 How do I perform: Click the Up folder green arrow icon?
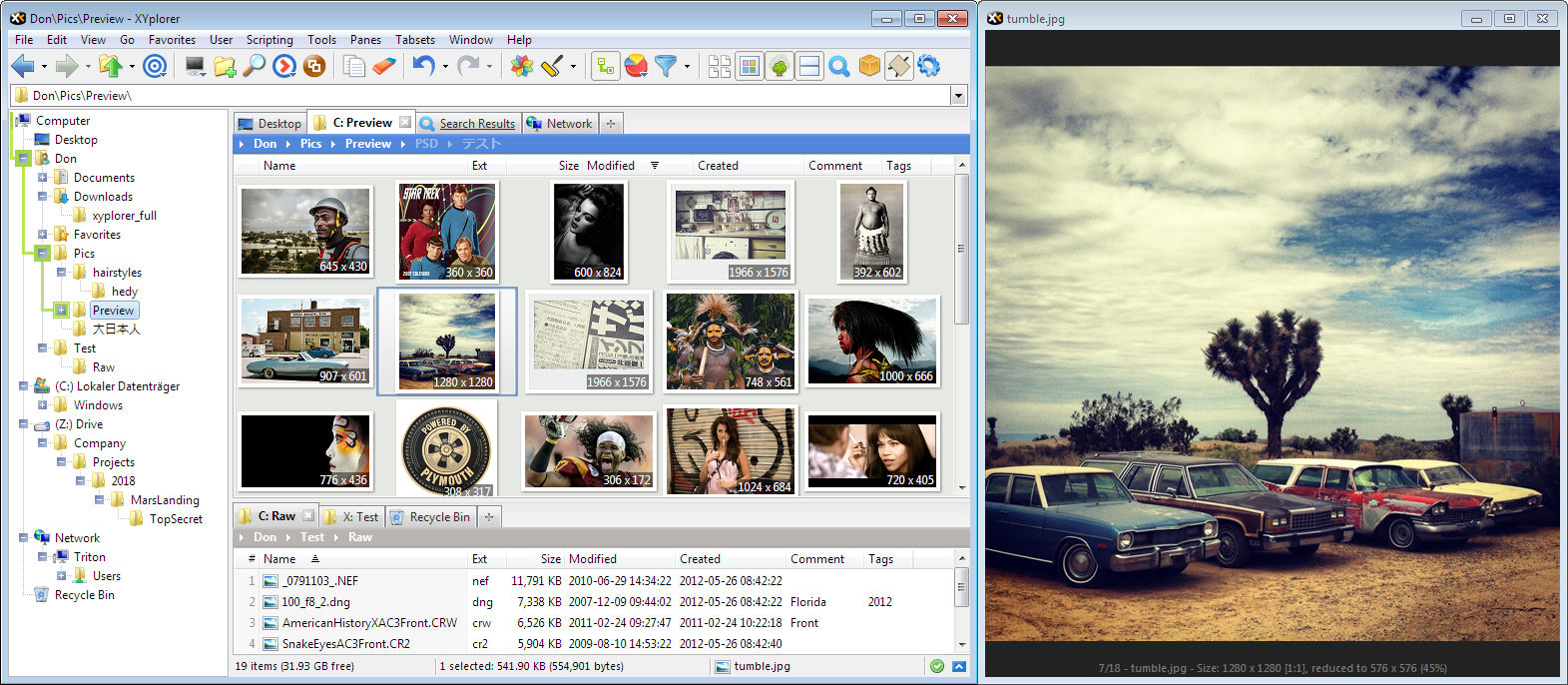point(110,67)
